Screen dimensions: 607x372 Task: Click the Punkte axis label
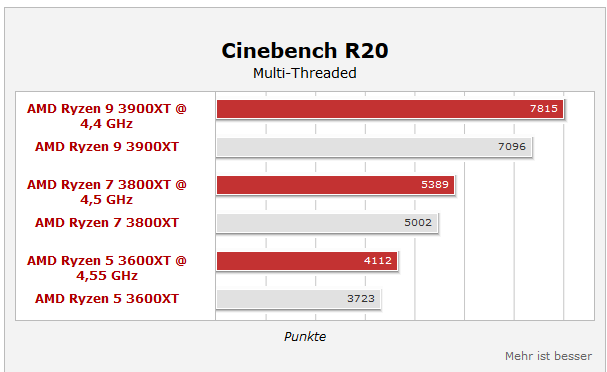[x=305, y=337]
